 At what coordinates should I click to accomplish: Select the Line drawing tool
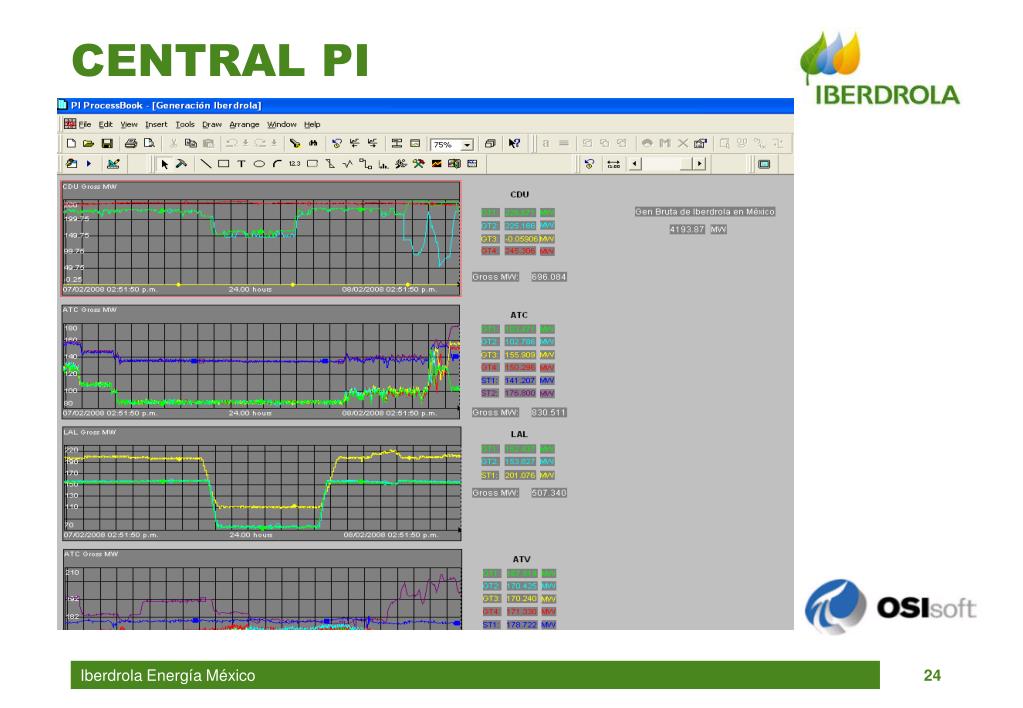pos(206,164)
